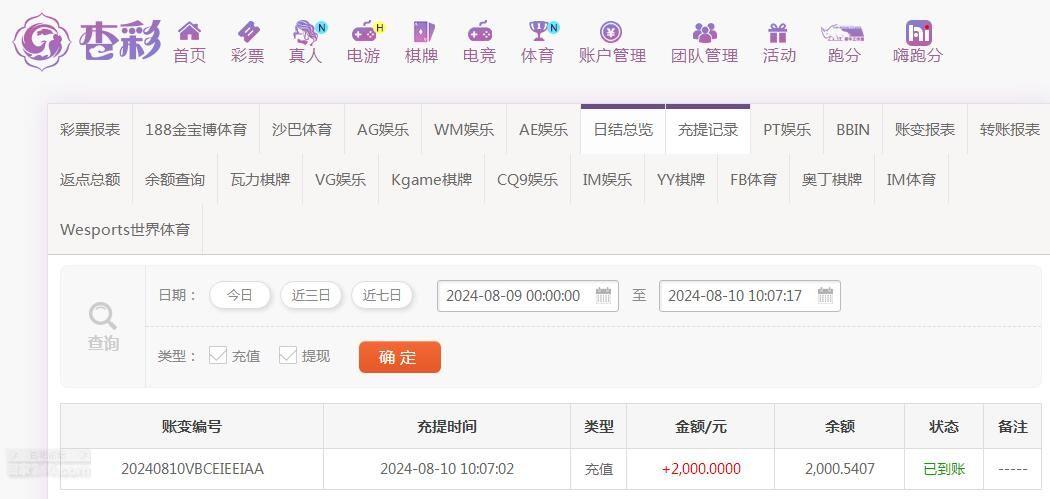Select the 近七日 date filter

382,295
